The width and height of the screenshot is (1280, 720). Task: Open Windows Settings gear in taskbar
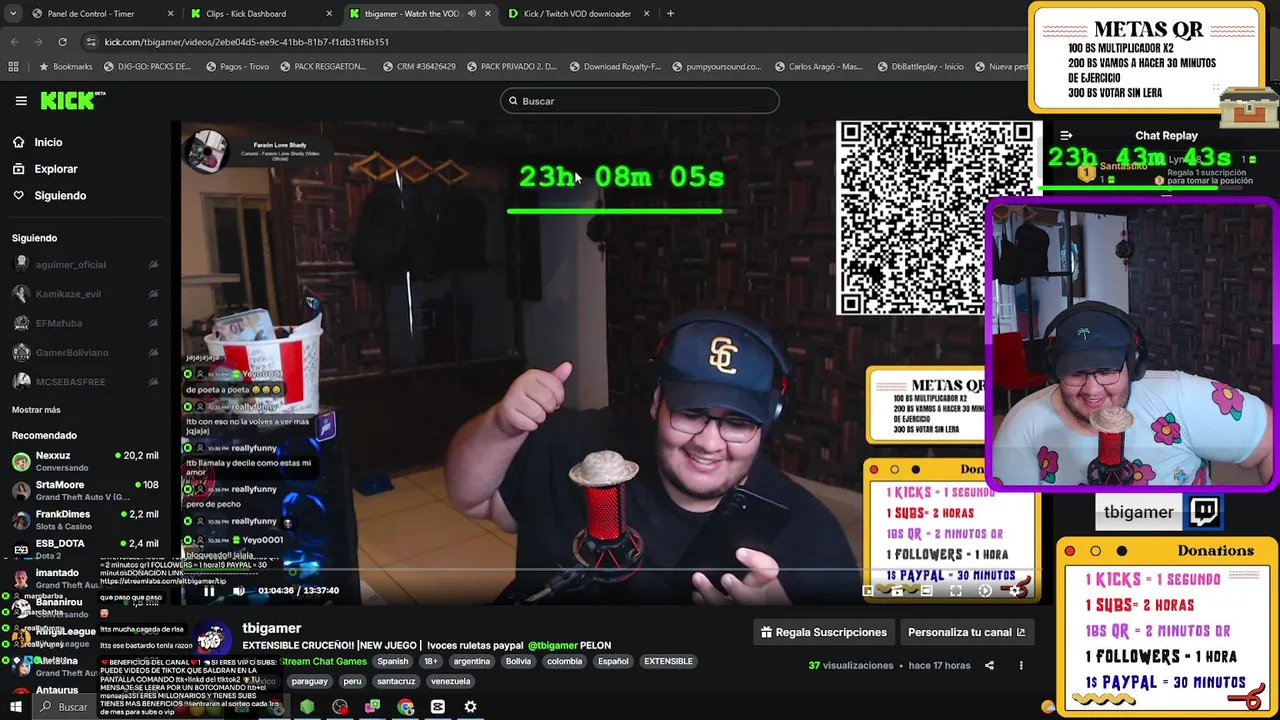pyautogui.click(x=470, y=707)
